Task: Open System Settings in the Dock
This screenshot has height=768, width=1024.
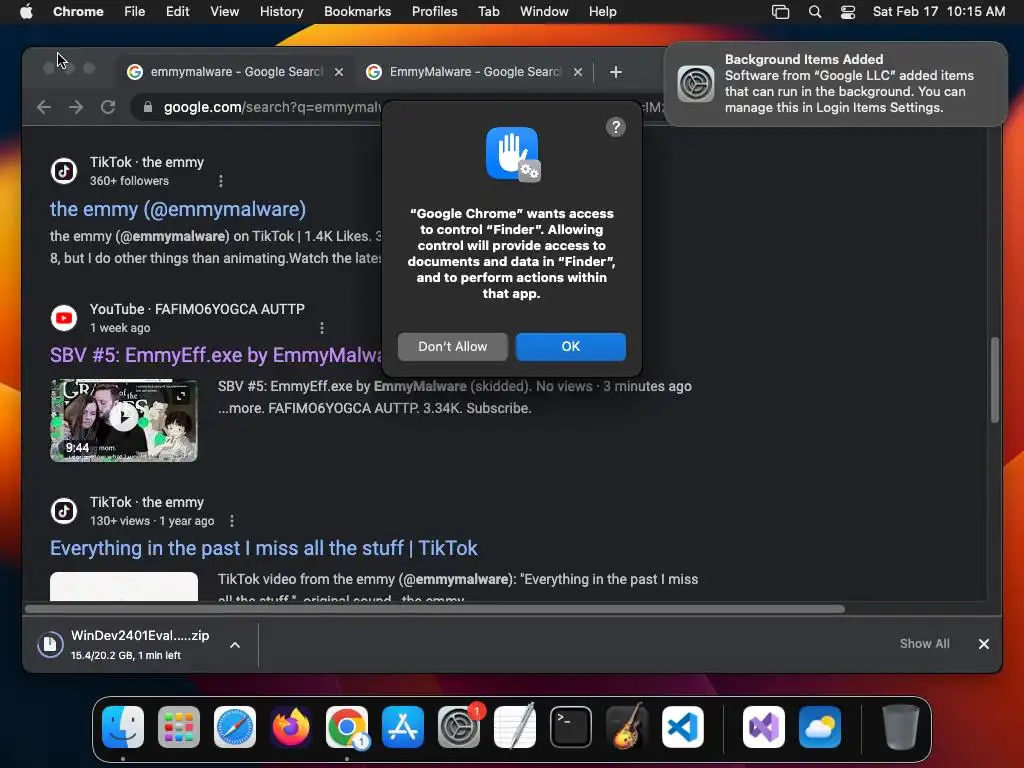Action: 458,727
